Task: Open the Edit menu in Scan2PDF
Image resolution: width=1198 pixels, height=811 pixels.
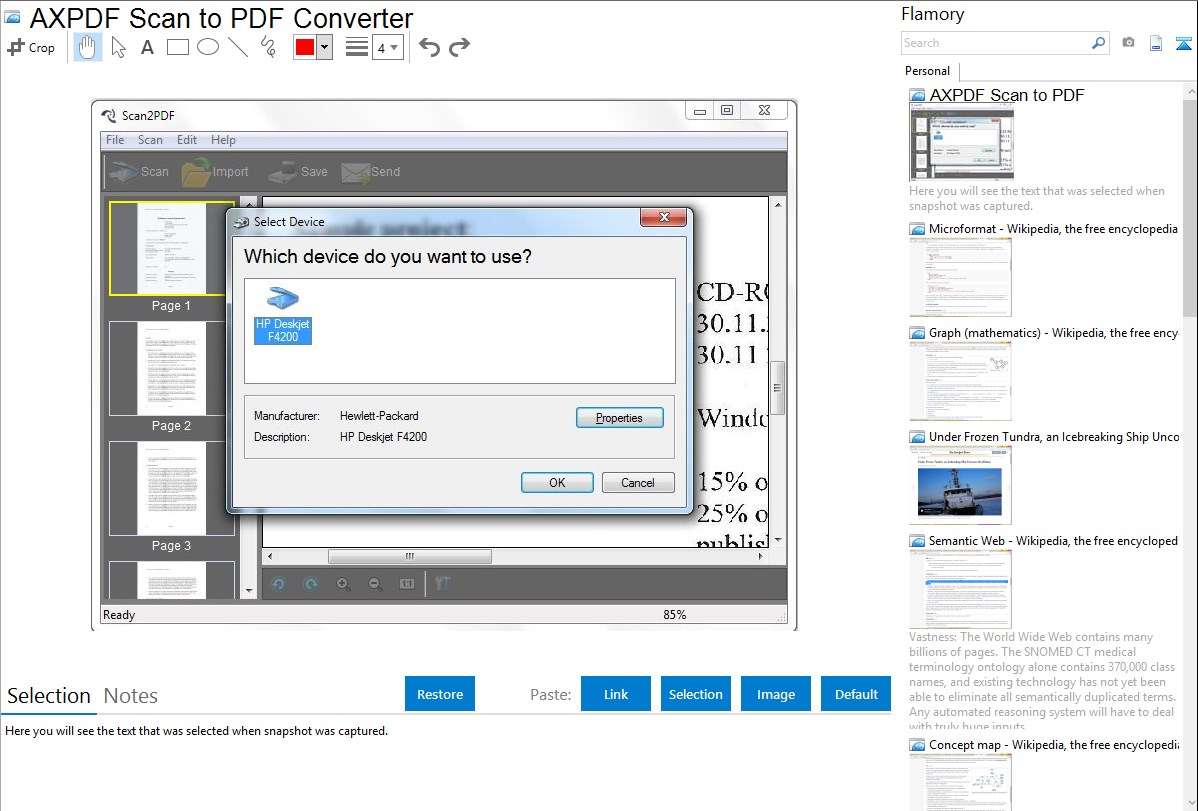Action: (186, 140)
